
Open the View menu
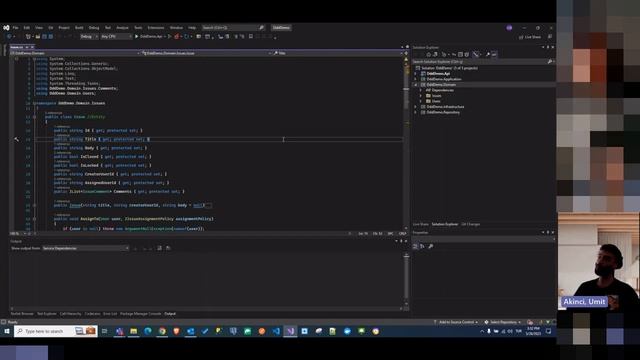pyautogui.click(x=39, y=28)
